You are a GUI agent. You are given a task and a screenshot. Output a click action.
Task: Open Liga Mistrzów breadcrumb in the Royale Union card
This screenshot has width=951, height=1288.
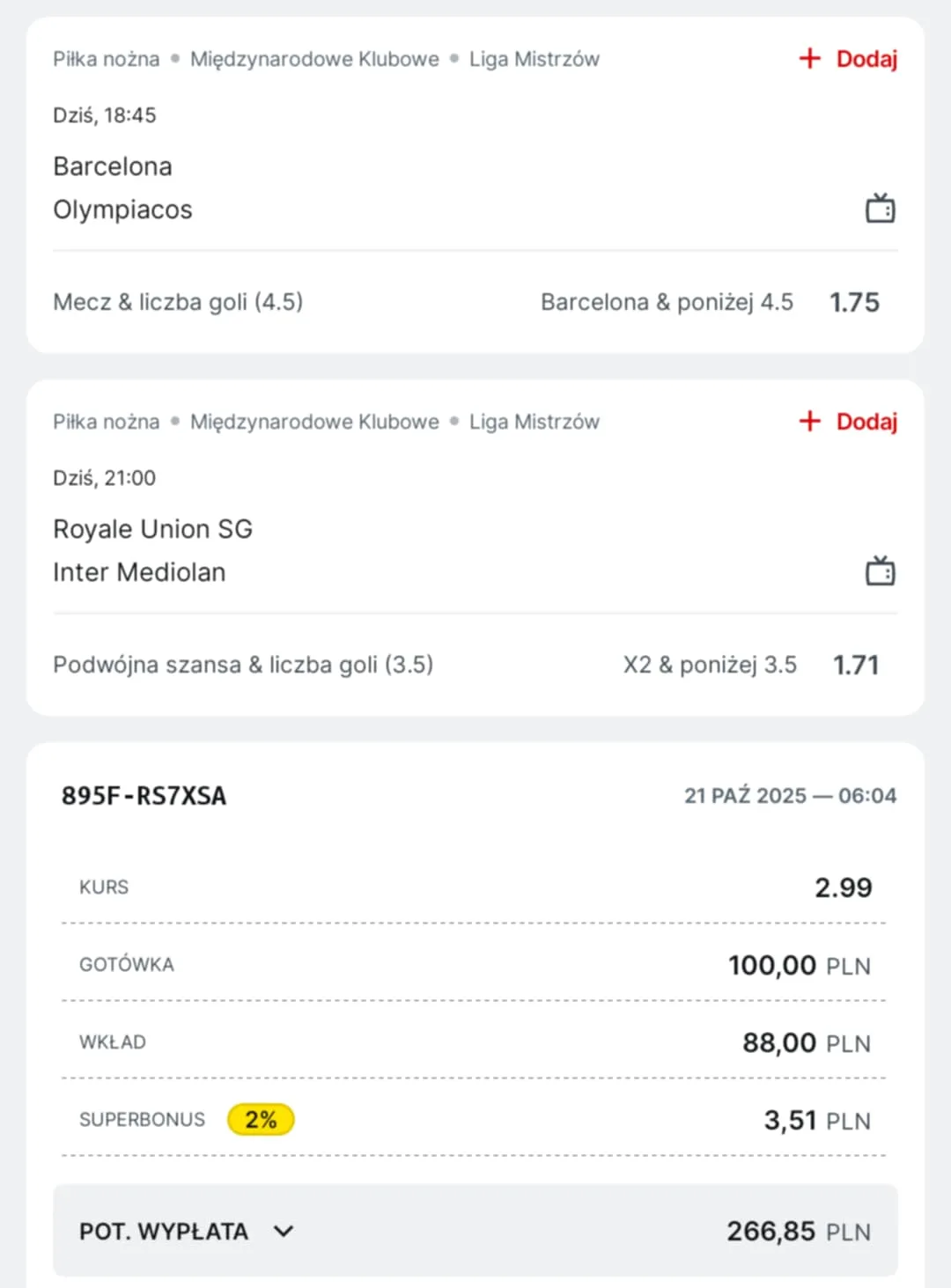[534, 422]
